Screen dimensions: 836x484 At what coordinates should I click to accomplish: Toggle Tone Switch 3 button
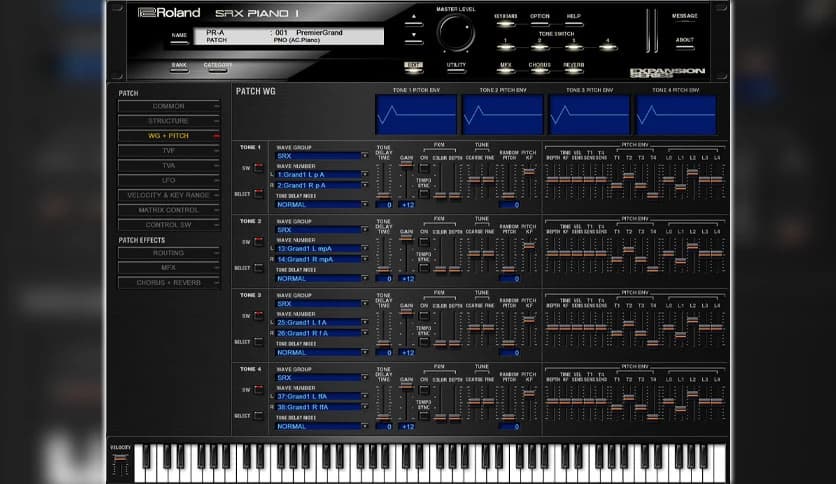(574, 47)
